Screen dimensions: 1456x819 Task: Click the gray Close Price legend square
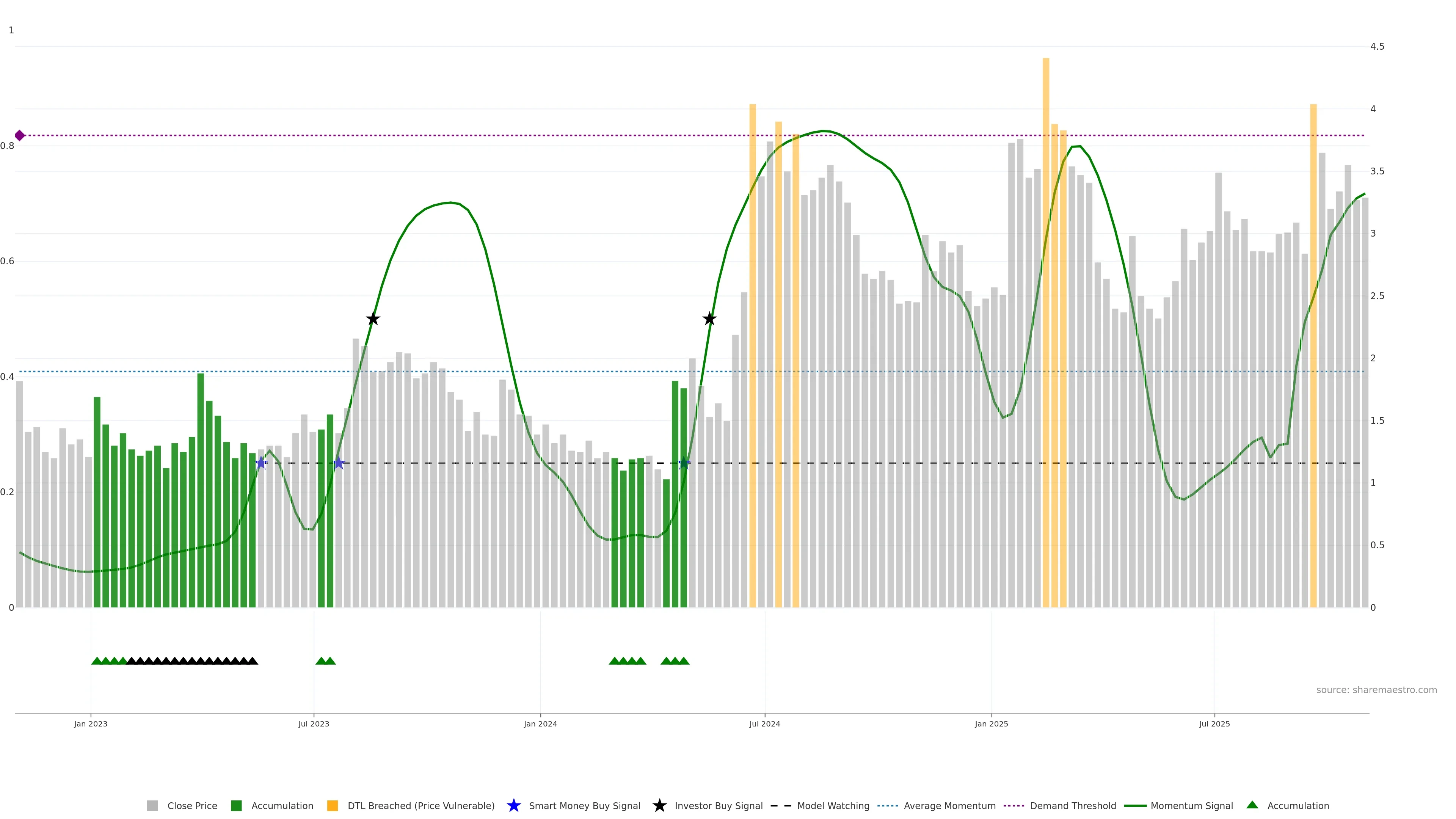[x=152, y=805]
